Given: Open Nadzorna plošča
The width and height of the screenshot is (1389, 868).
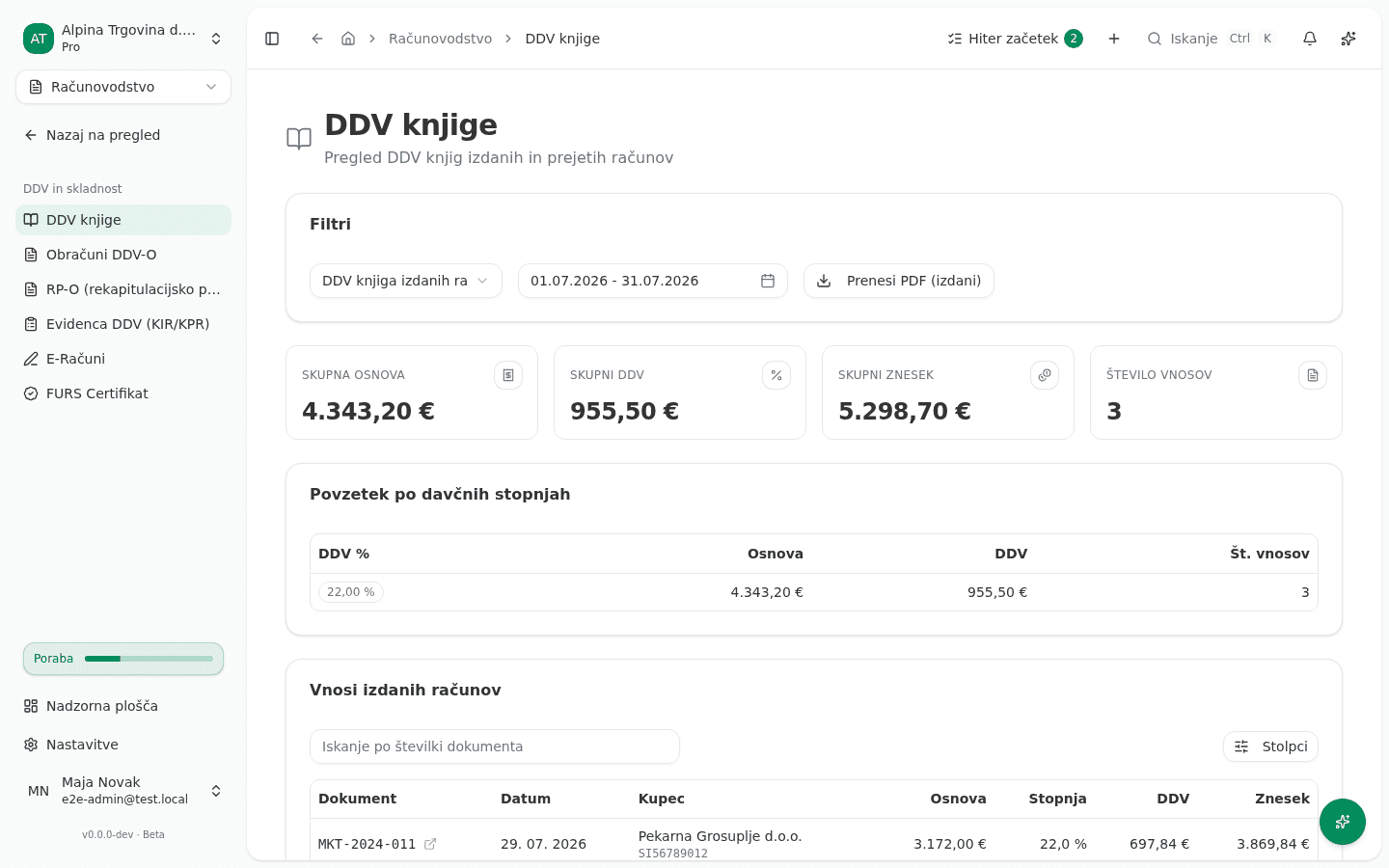Looking at the screenshot, I should (x=123, y=706).
